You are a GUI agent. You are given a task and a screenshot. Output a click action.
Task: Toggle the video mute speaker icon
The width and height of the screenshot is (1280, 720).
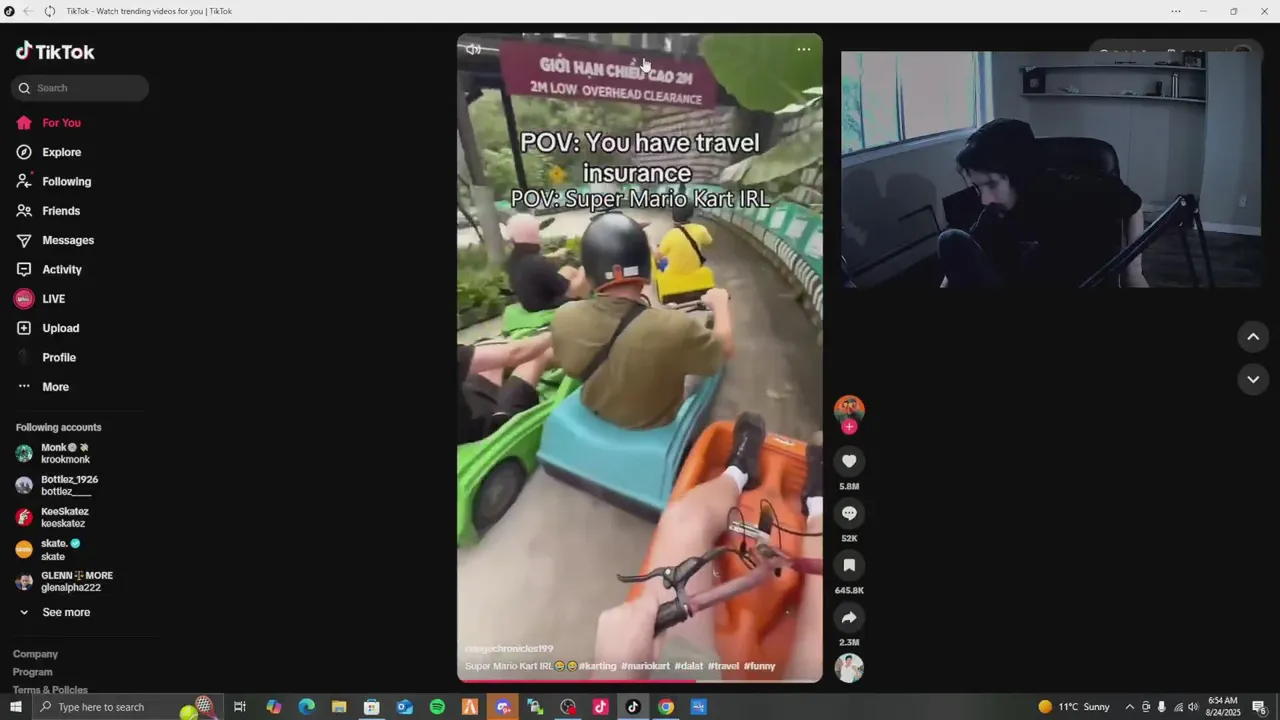pyautogui.click(x=474, y=49)
